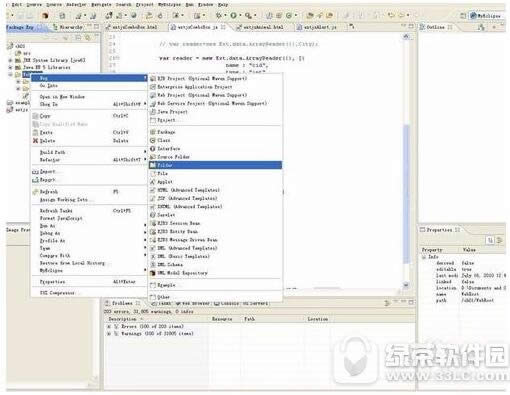Open the Build Path submenu

click(89, 152)
